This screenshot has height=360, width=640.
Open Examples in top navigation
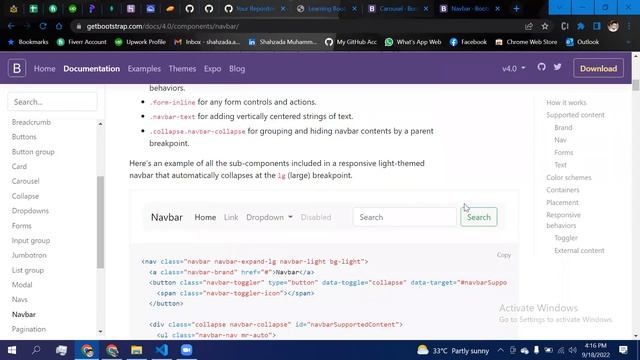[x=144, y=69]
